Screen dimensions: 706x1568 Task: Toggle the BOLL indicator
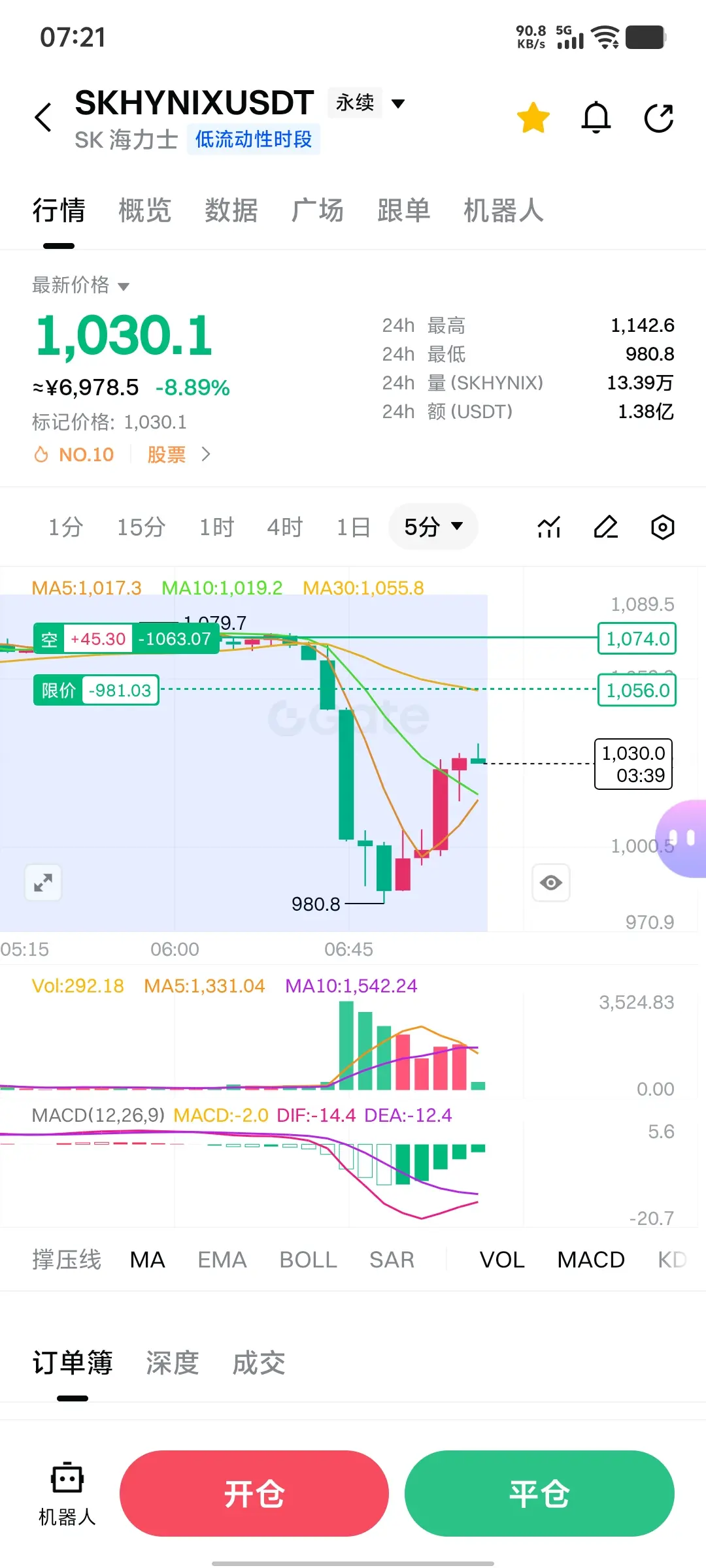tap(308, 1260)
